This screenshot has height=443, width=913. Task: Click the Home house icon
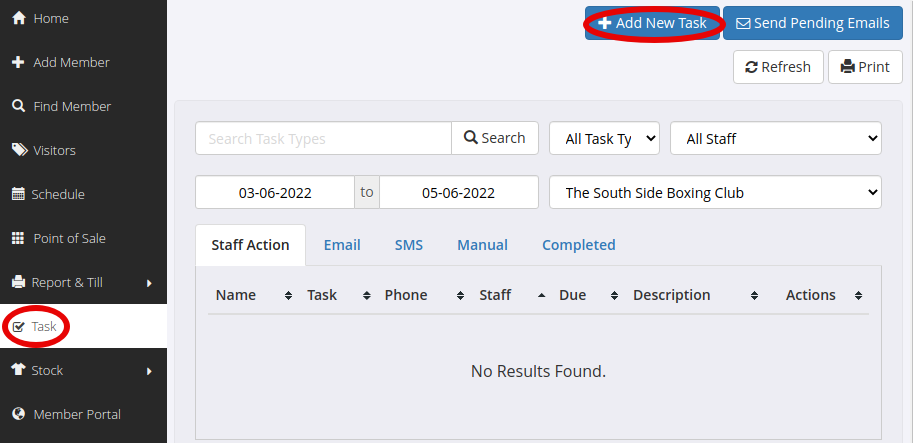pos(19,19)
